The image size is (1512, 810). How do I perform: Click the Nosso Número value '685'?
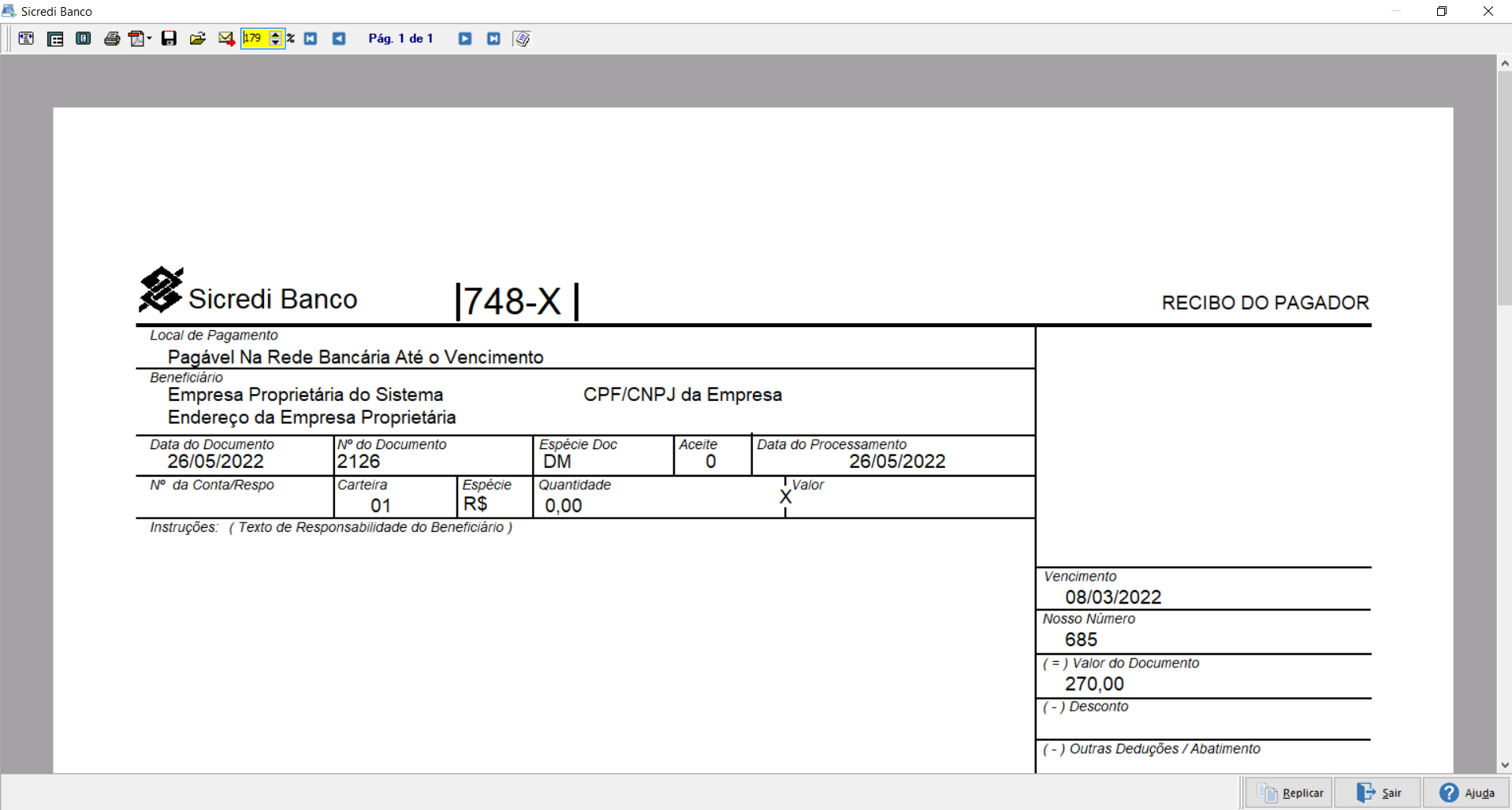(x=1081, y=640)
